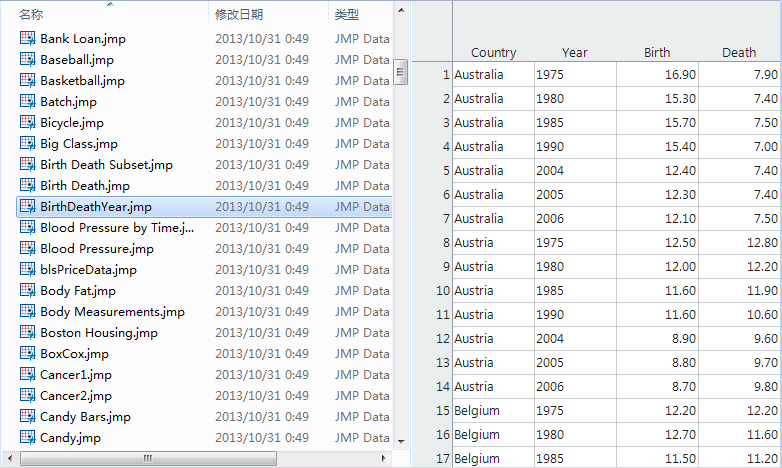Select the file name Body Fat.jmp
Screen dimensions: 782x468
pyautogui.click(x=78, y=290)
